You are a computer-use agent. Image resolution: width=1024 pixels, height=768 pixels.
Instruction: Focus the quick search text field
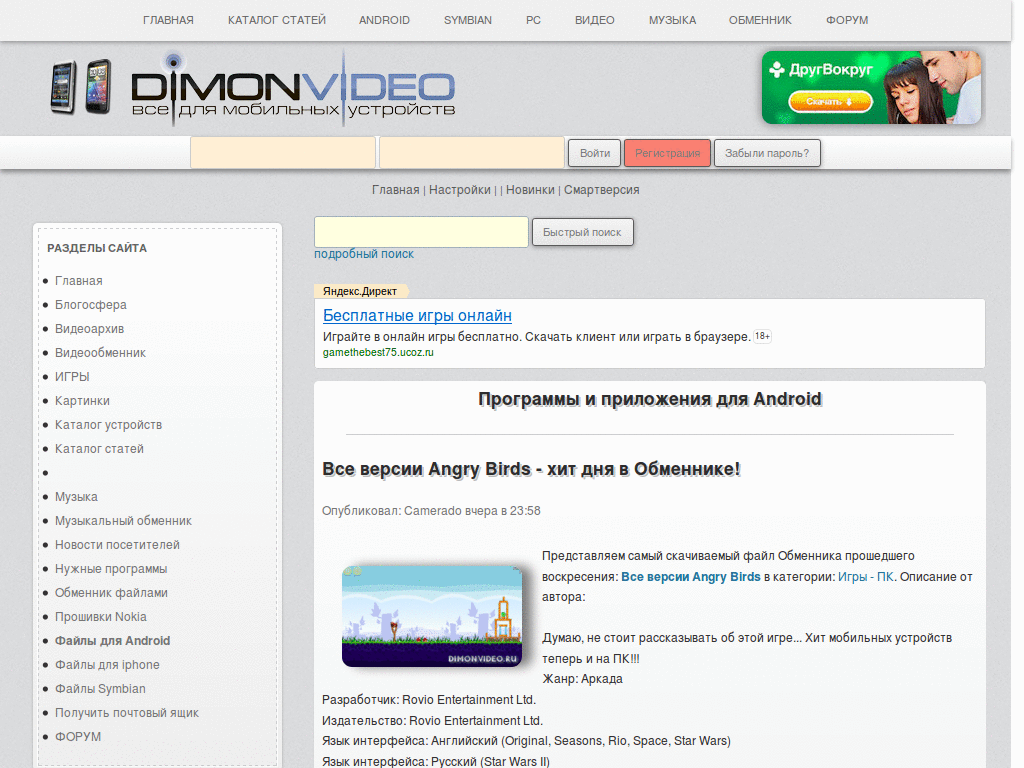click(421, 232)
